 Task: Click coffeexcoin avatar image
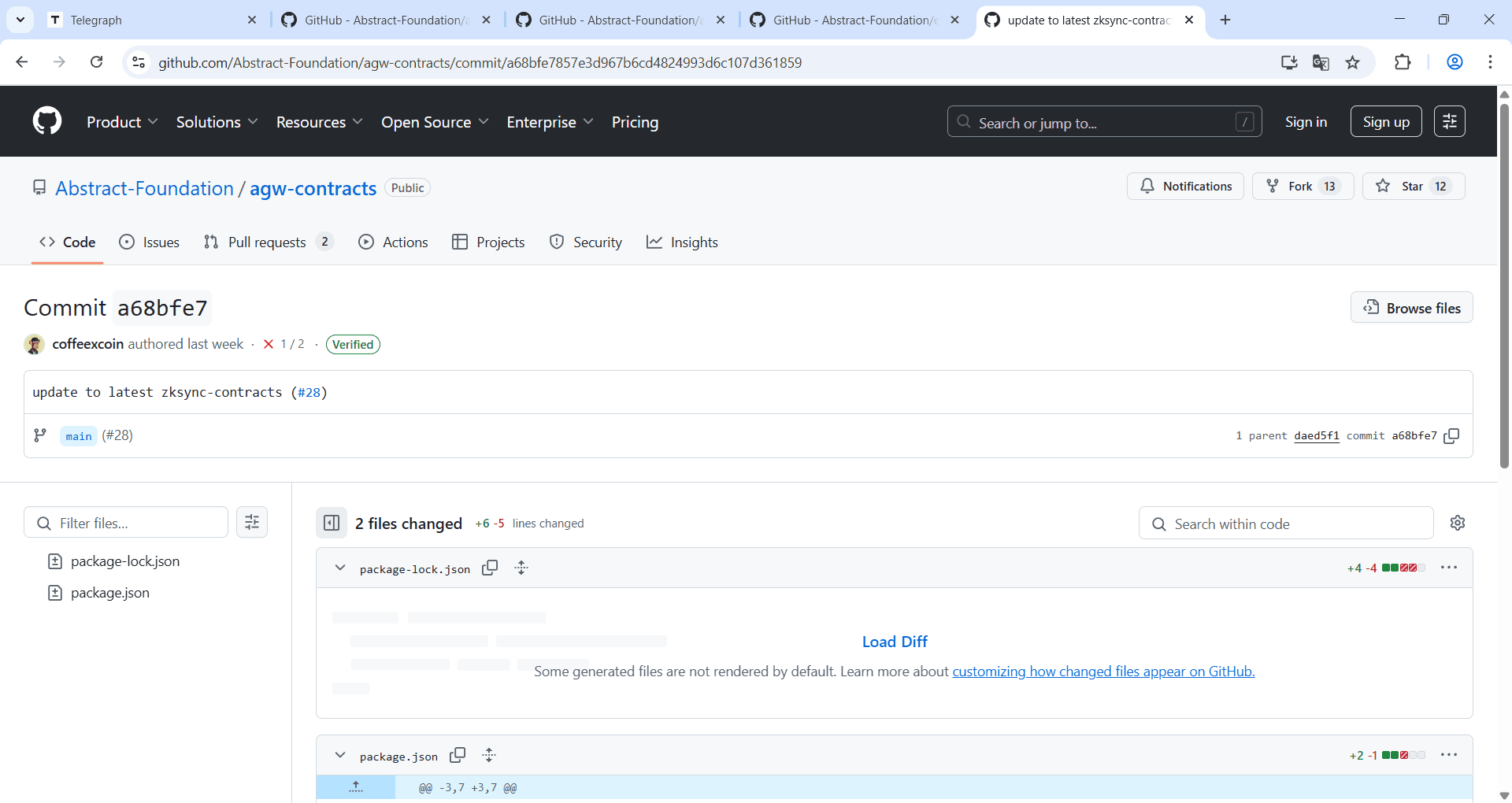(35, 344)
